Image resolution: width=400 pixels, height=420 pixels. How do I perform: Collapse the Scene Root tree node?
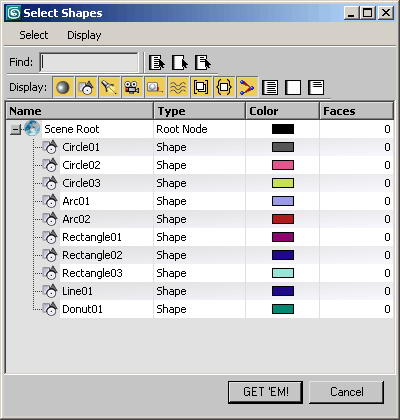[15, 129]
